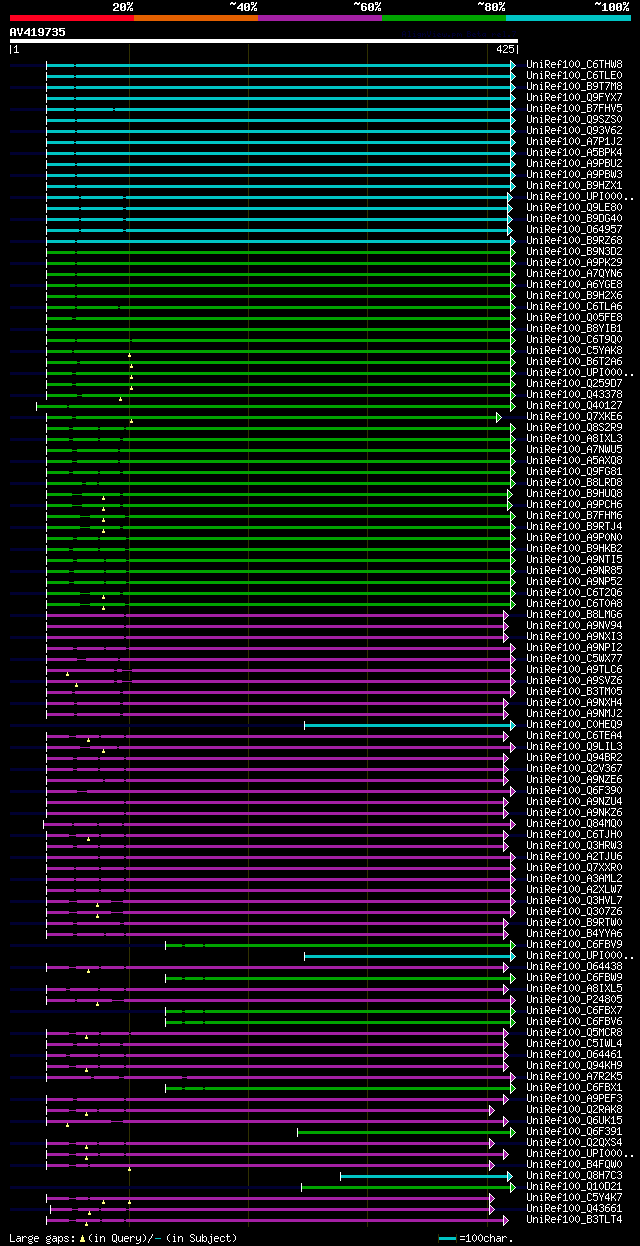Click the short cyan alignment bar for Q8H7C3
640x1246 pixels.
424,1175
